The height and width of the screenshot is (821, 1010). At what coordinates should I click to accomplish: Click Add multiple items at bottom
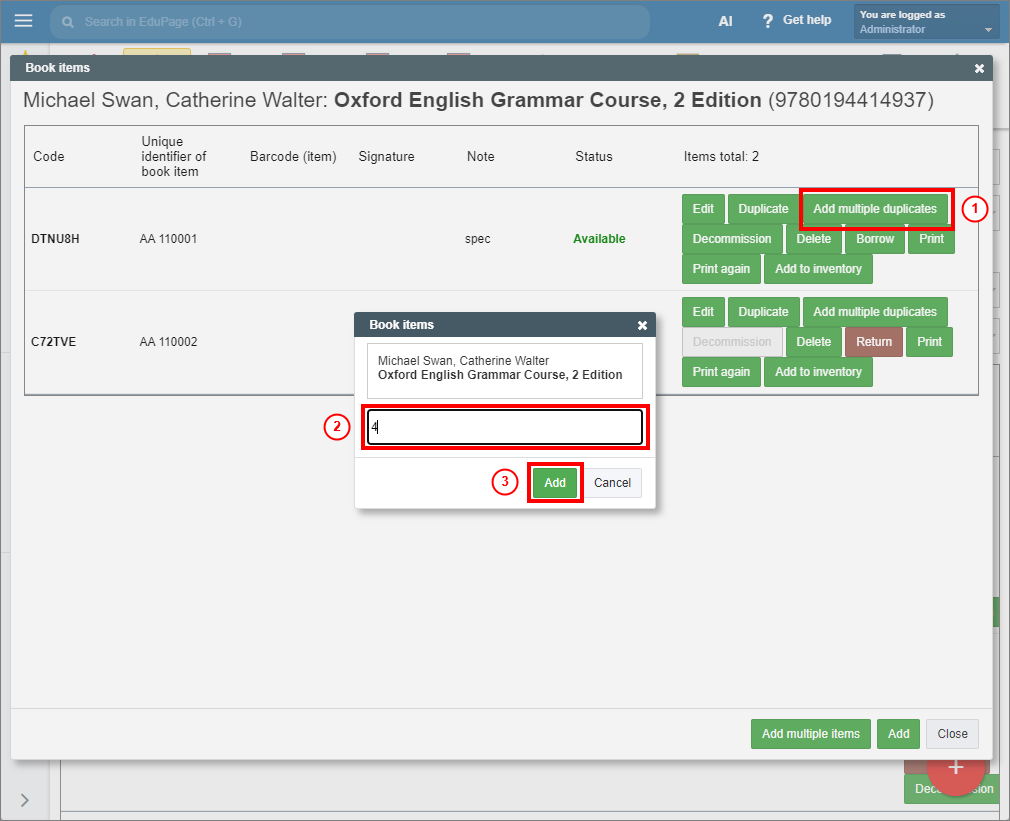click(810, 734)
